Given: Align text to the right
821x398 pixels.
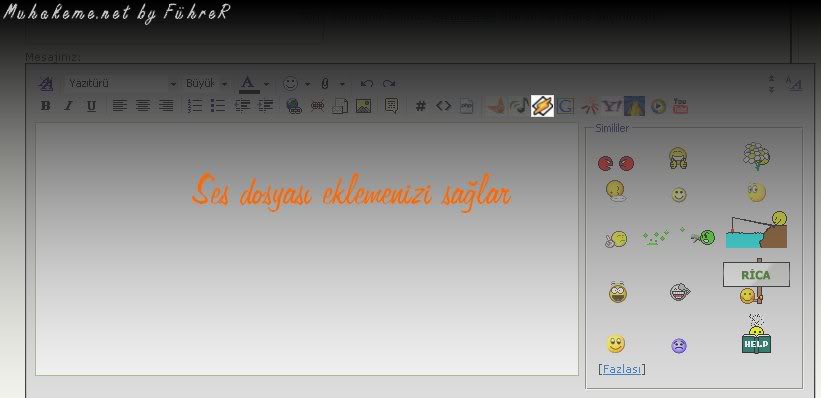Looking at the screenshot, I should [166, 106].
